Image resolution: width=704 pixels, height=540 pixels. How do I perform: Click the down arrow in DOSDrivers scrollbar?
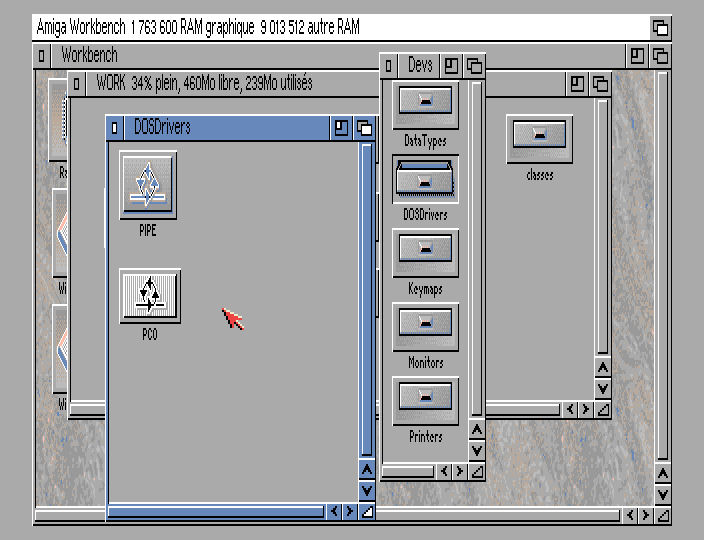click(367, 490)
